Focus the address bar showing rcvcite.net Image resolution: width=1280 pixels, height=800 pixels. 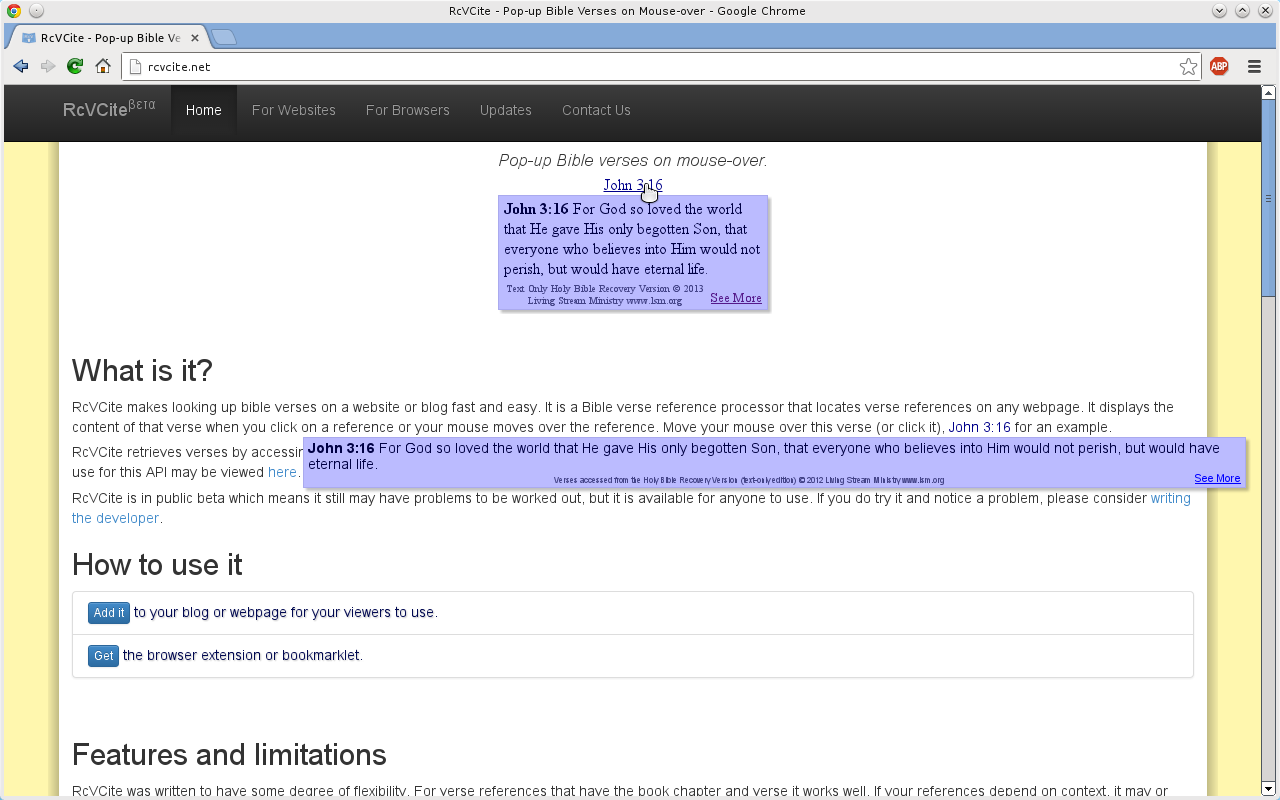(x=660, y=67)
